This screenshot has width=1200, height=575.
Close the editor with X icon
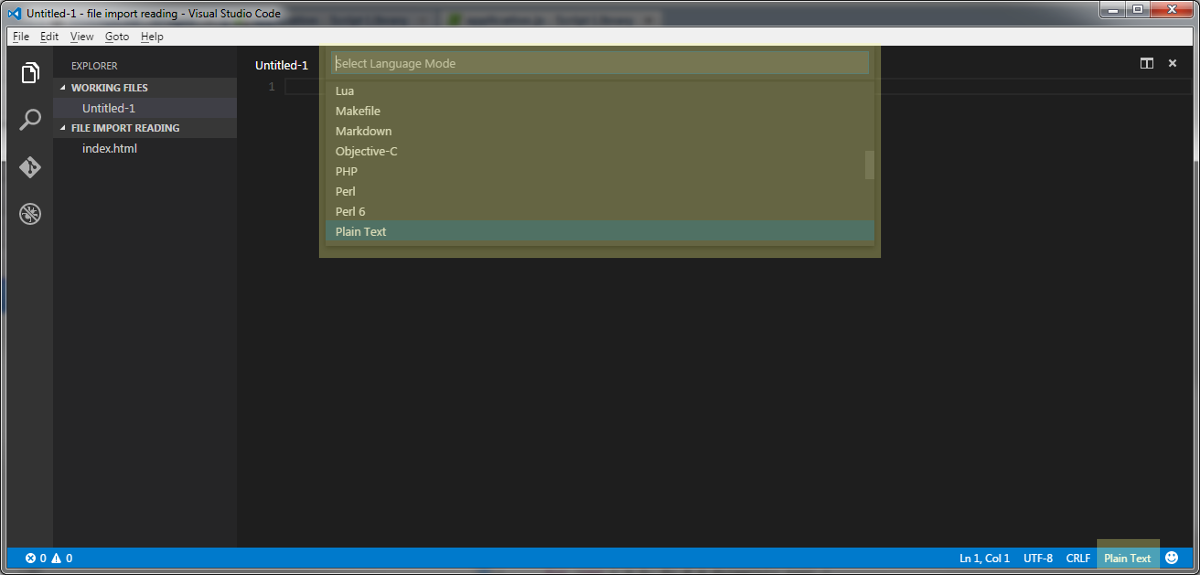[1174, 64]
